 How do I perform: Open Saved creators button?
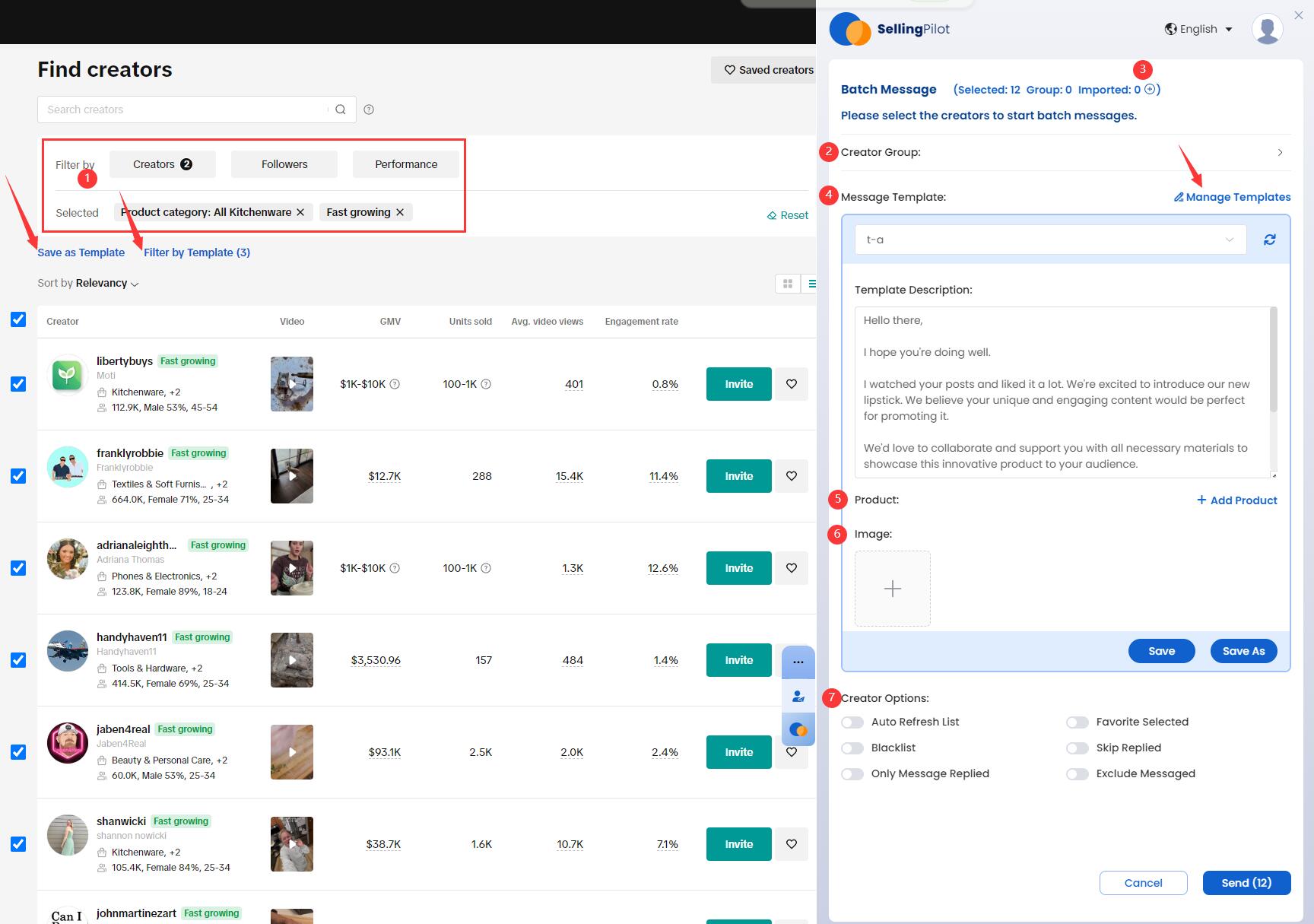pyautogui.click(x=764, y=70)
